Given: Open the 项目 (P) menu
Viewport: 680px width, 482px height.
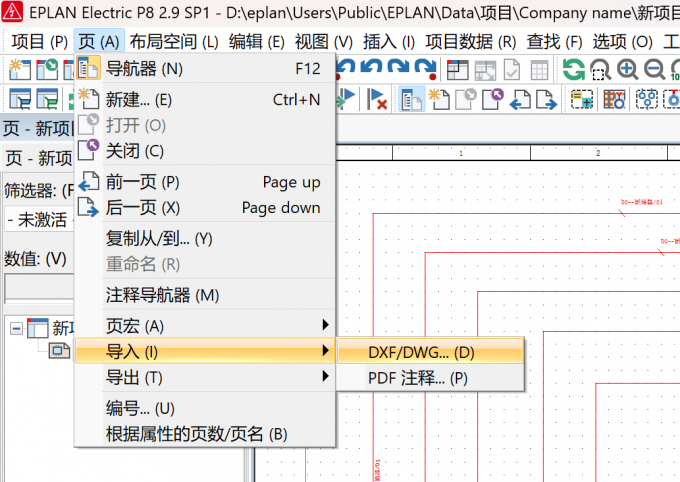Looking at the screenshot, I should click(x=39, y=42).
